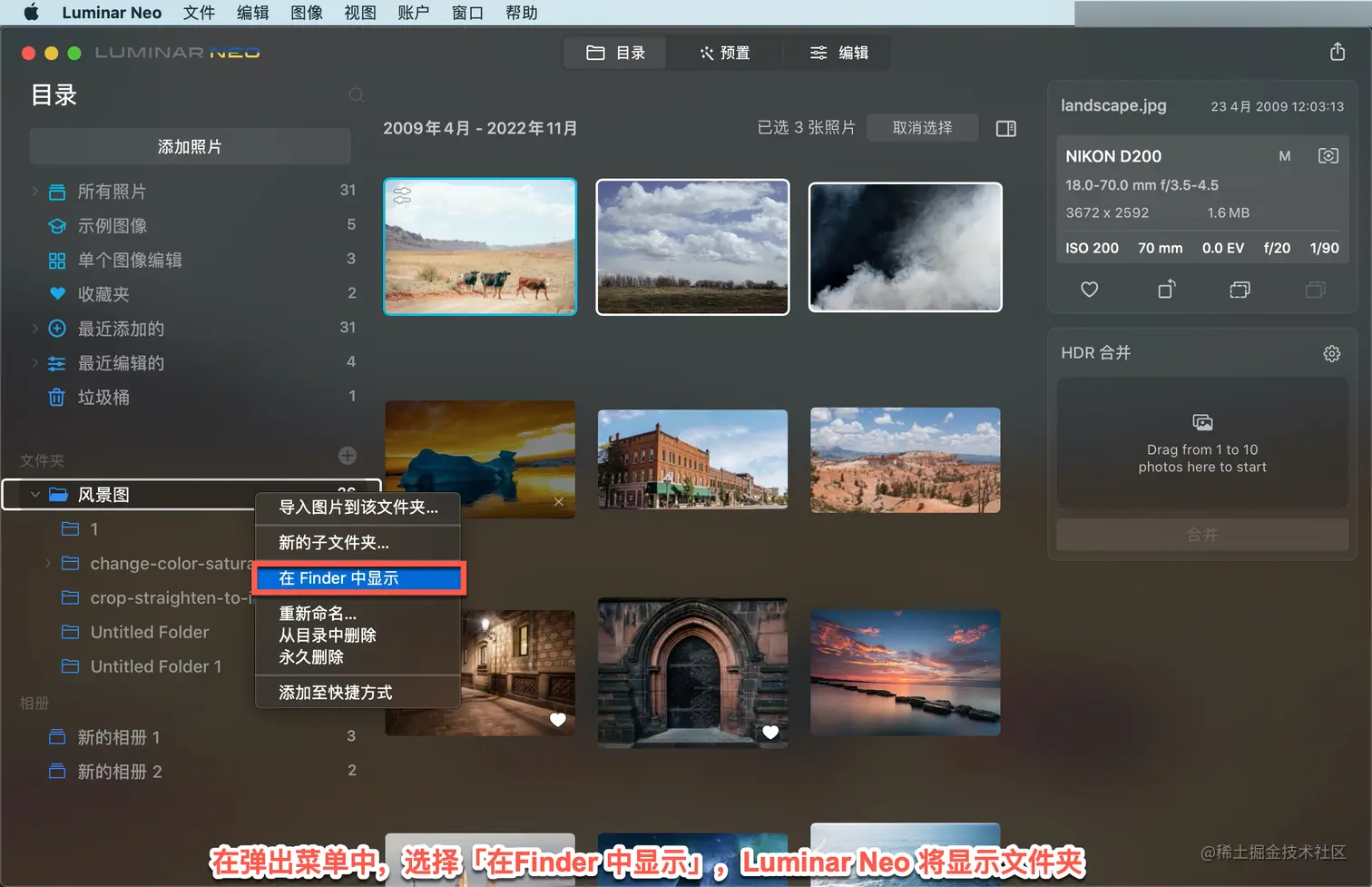The image size is (1372, 887).
Task: Switch to the 编辑 tab in the title bar
Action: 838,53
